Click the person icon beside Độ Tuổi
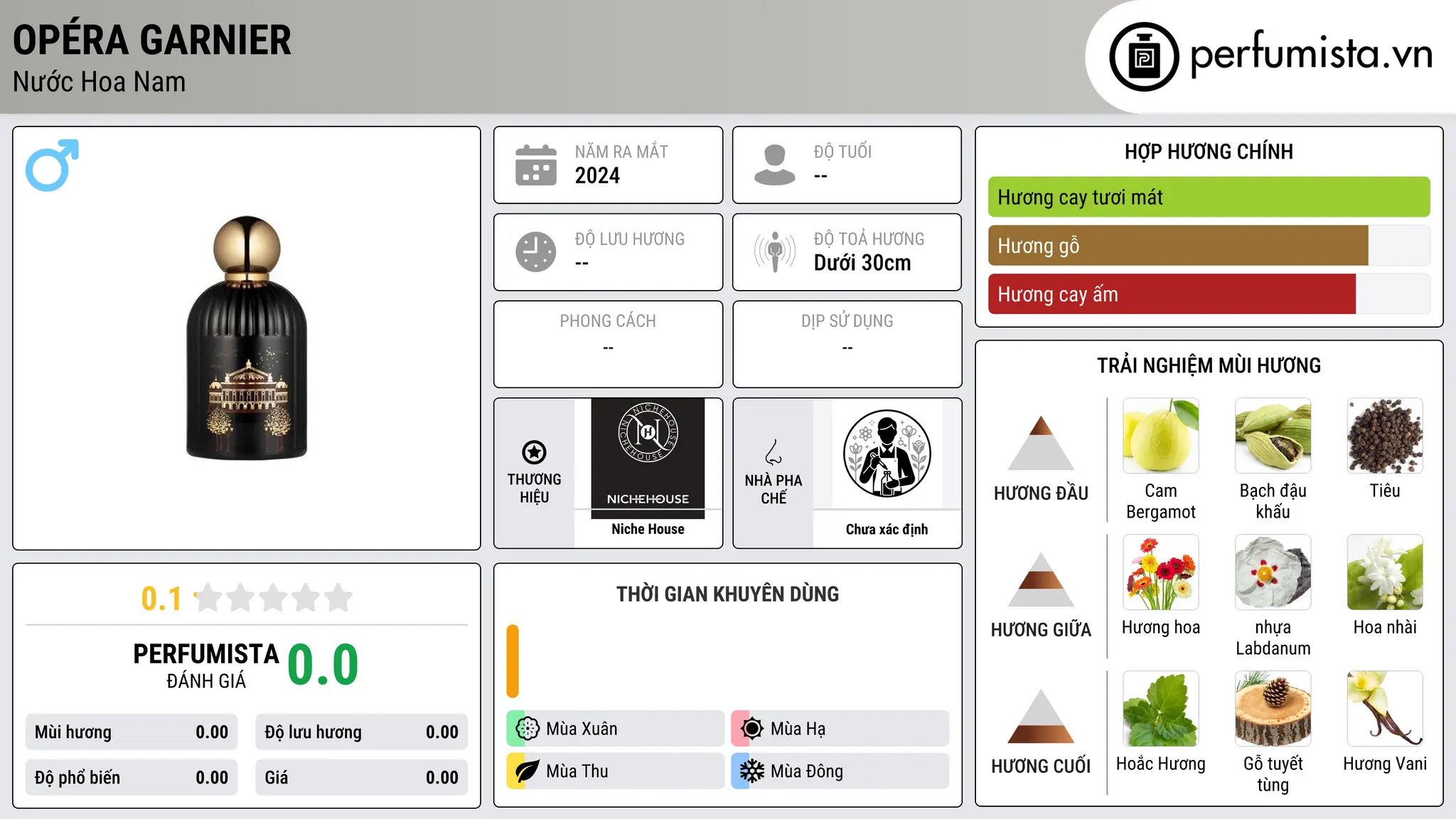 tap(775, 165)
